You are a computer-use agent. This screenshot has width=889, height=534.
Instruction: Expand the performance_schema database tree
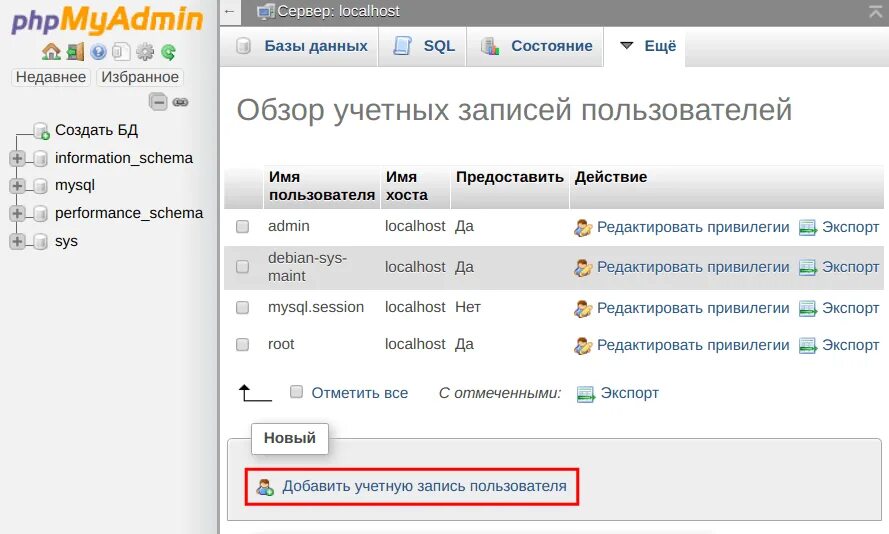click(17, 214)
